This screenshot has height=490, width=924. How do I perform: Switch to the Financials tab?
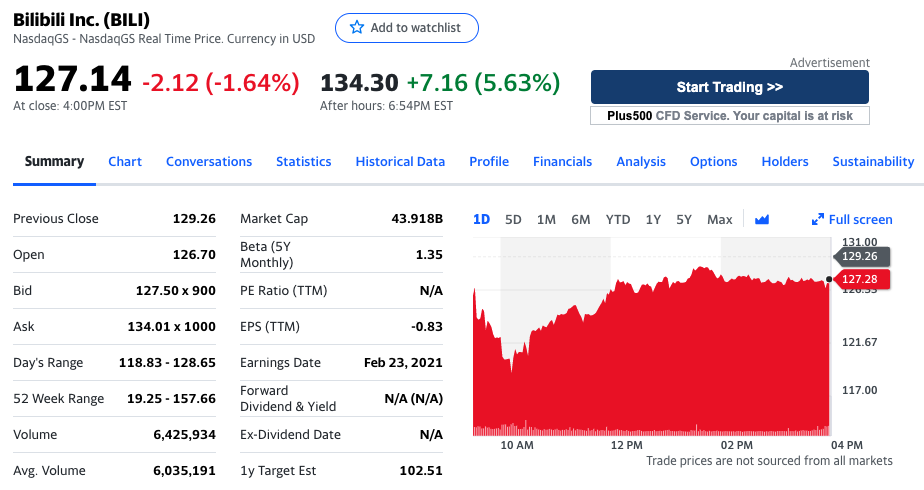click(563, 161)
